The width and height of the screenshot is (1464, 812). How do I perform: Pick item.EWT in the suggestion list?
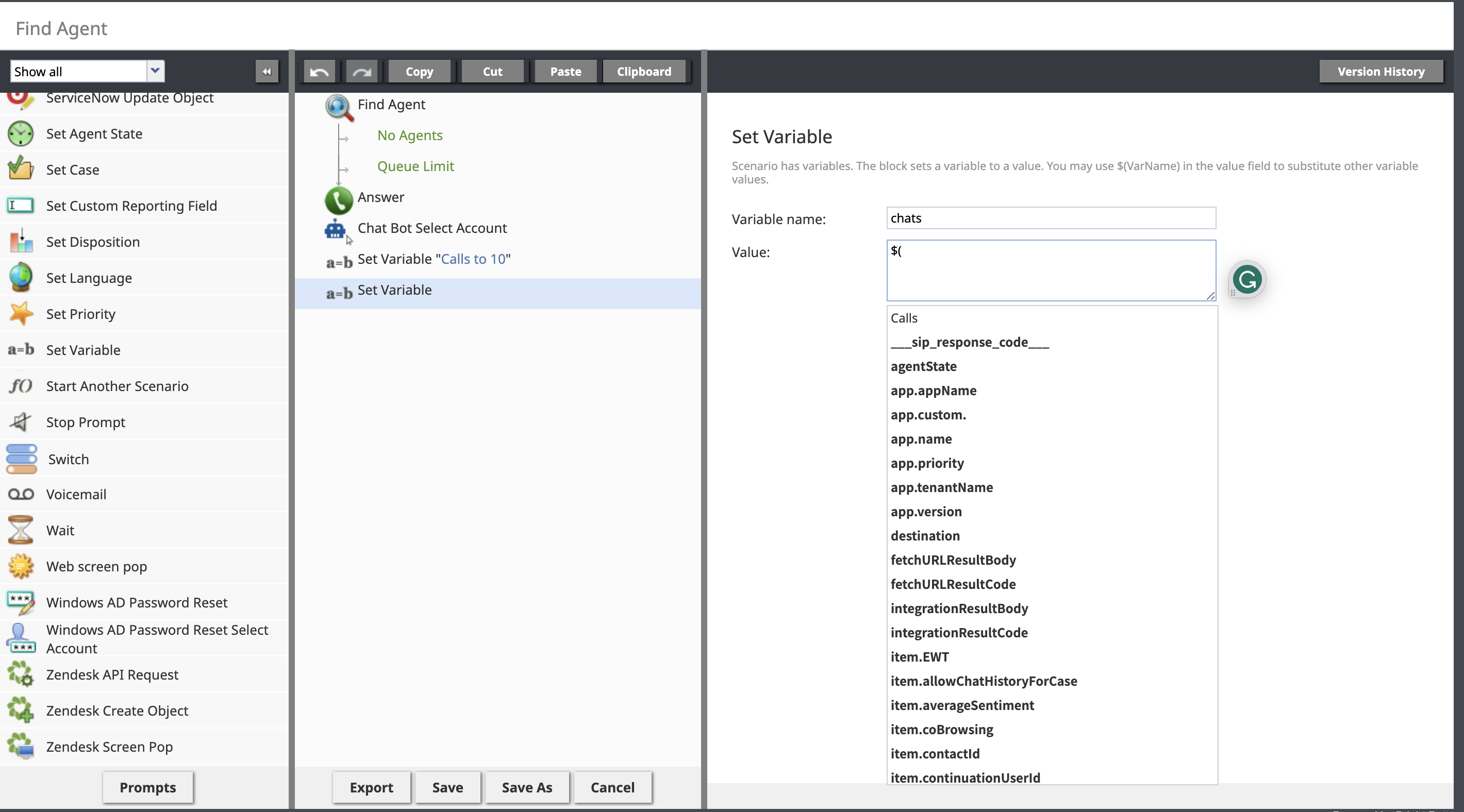click(919, 657)
